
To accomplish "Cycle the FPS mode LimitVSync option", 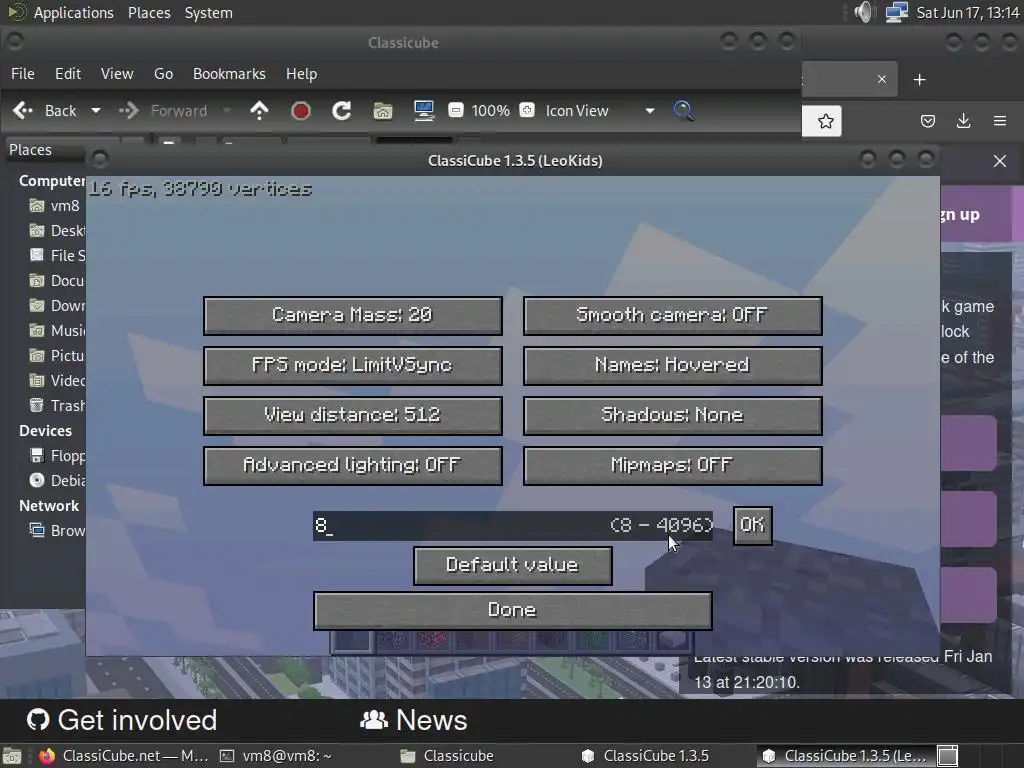I will tap(353, 366).
